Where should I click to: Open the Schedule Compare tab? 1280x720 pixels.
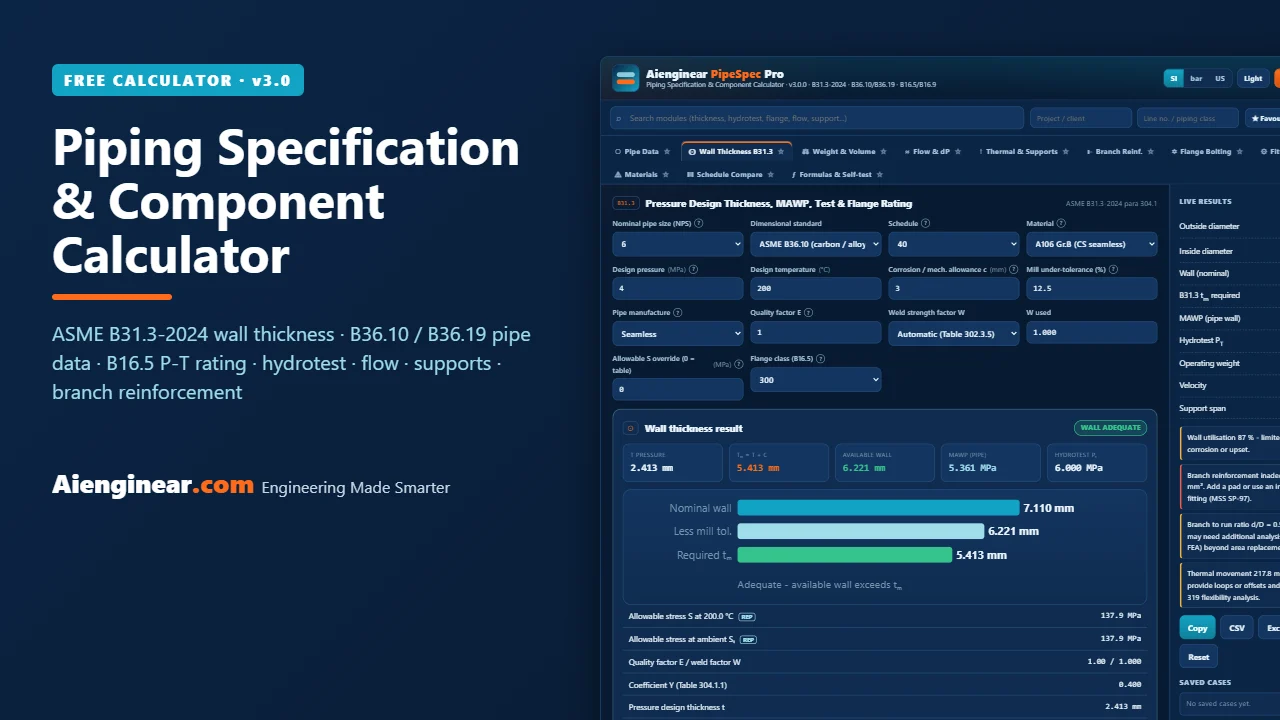tap(729, 175)
